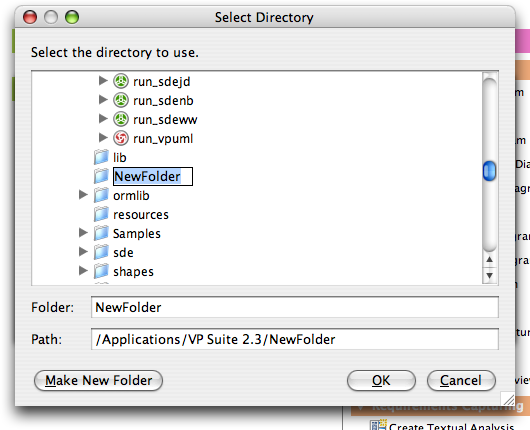Click inside the NewFolder rename box
This screenshot has height=430, width=530.
(x=153, y=176)
